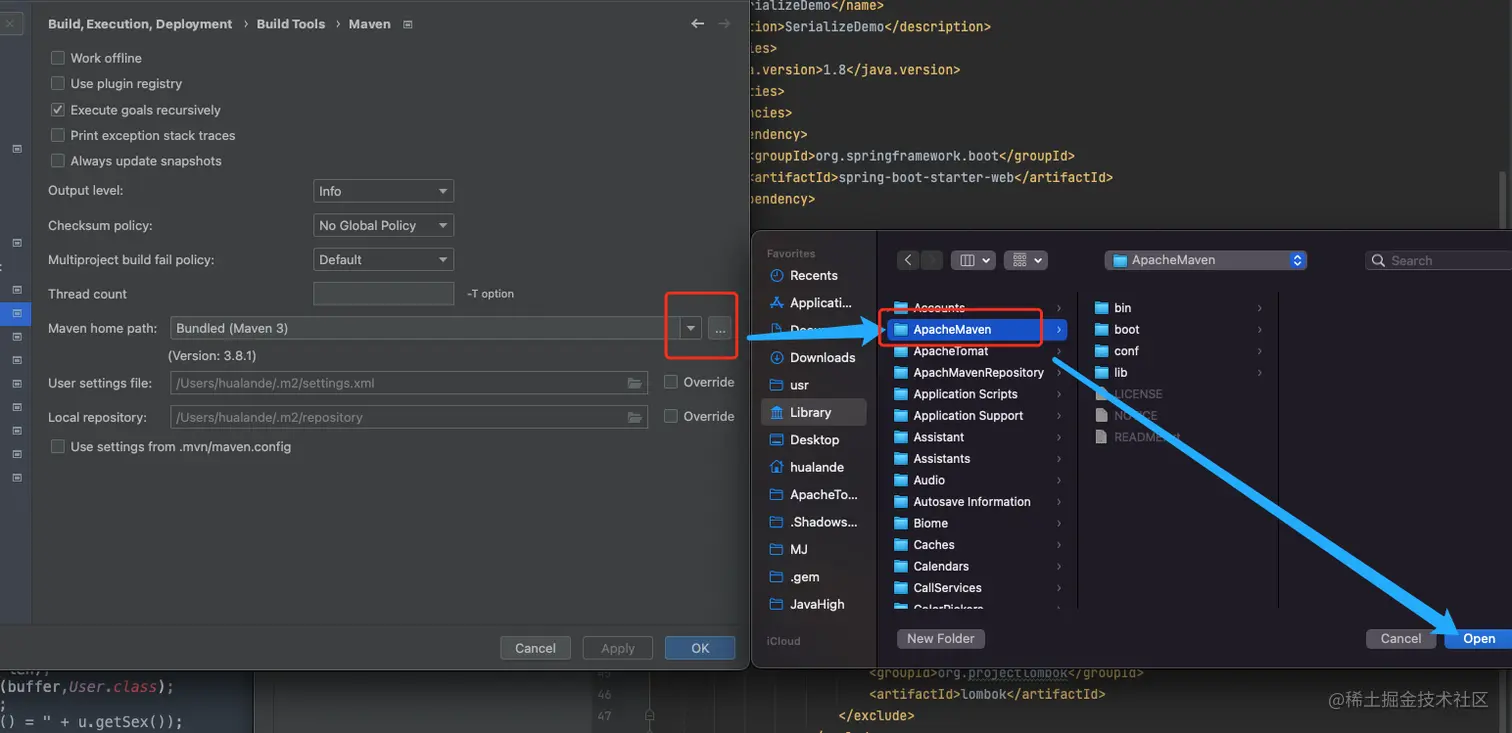Open Applications in the Favorites sidebar
The height and width of the screenshot is (733, 1512).
[x=810, y=302]
